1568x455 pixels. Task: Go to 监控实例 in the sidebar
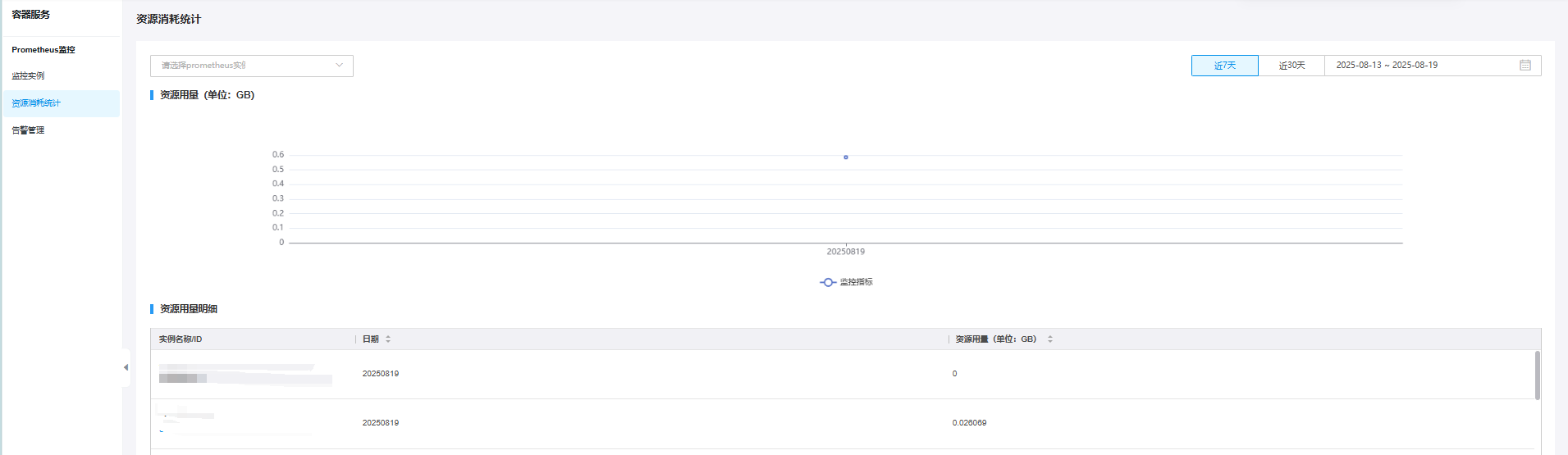coord(29,76)
